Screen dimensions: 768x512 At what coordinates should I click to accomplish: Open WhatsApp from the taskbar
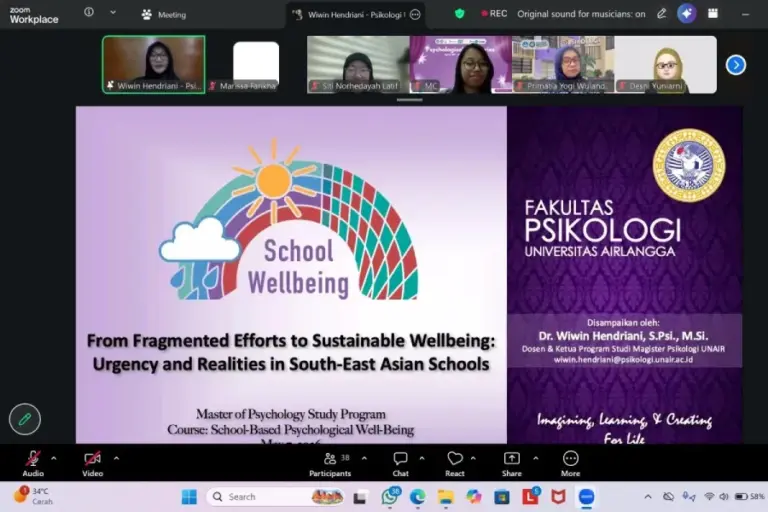390,497
